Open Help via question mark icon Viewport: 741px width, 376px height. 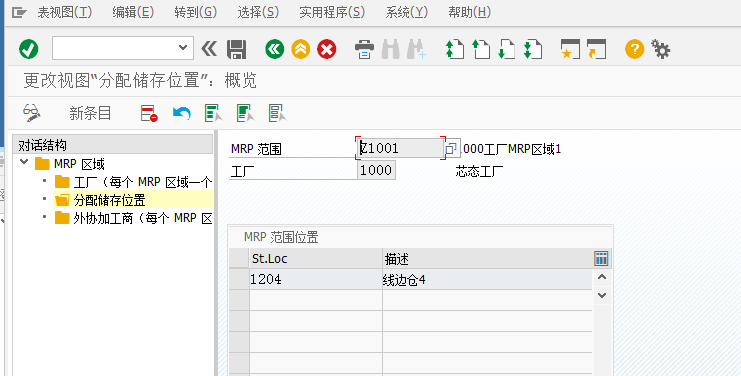coord(634,49)
